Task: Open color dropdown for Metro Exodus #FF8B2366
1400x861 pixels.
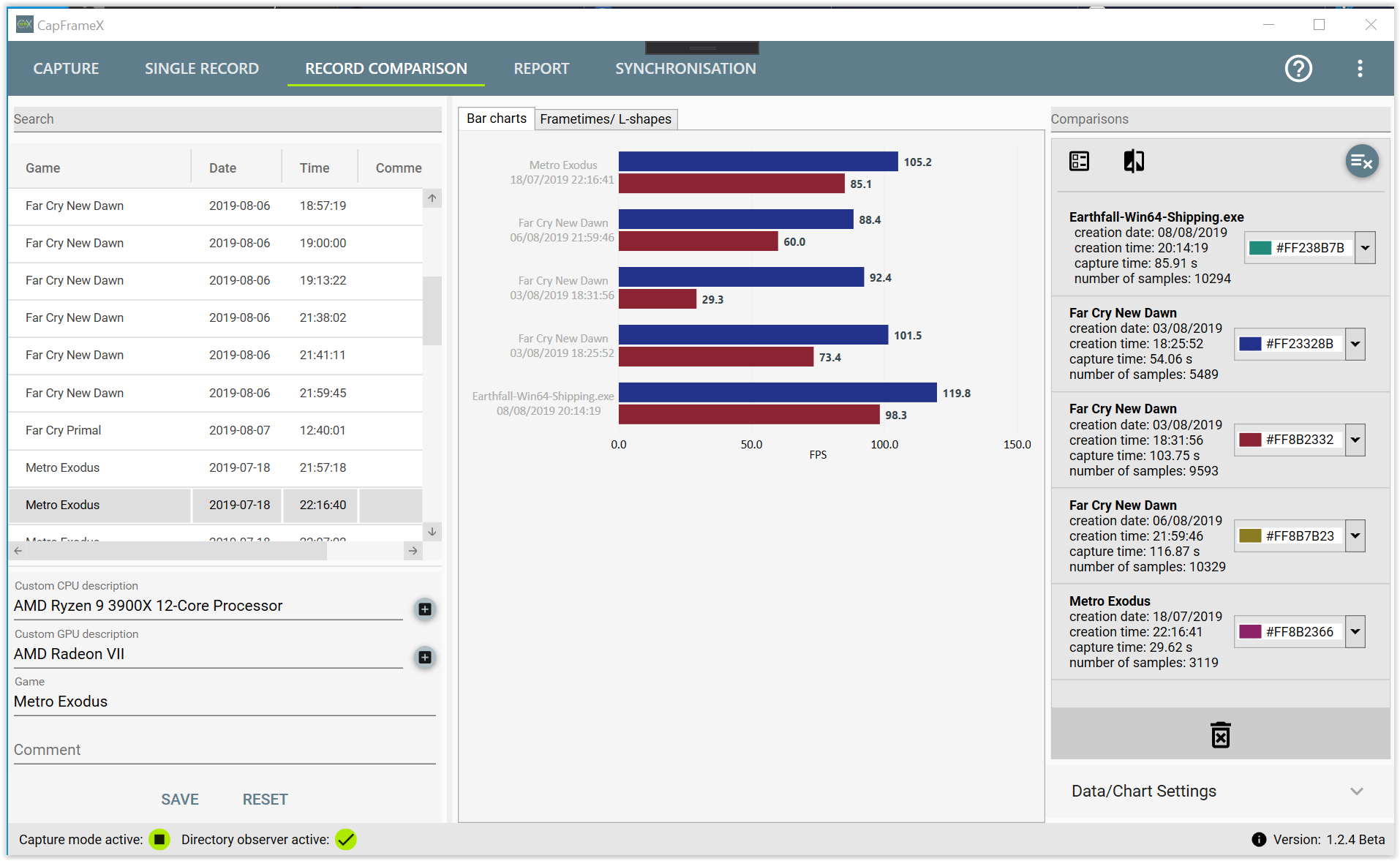Action: pos(1355,632)
